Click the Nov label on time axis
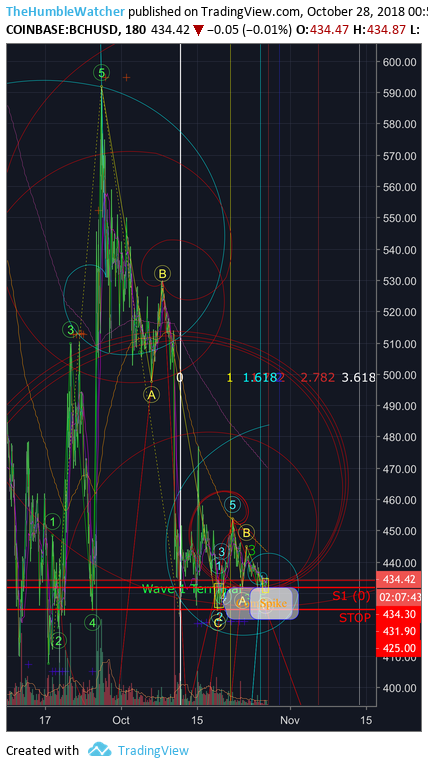This screenshot has height=768, width=428. tap(290, 720)
